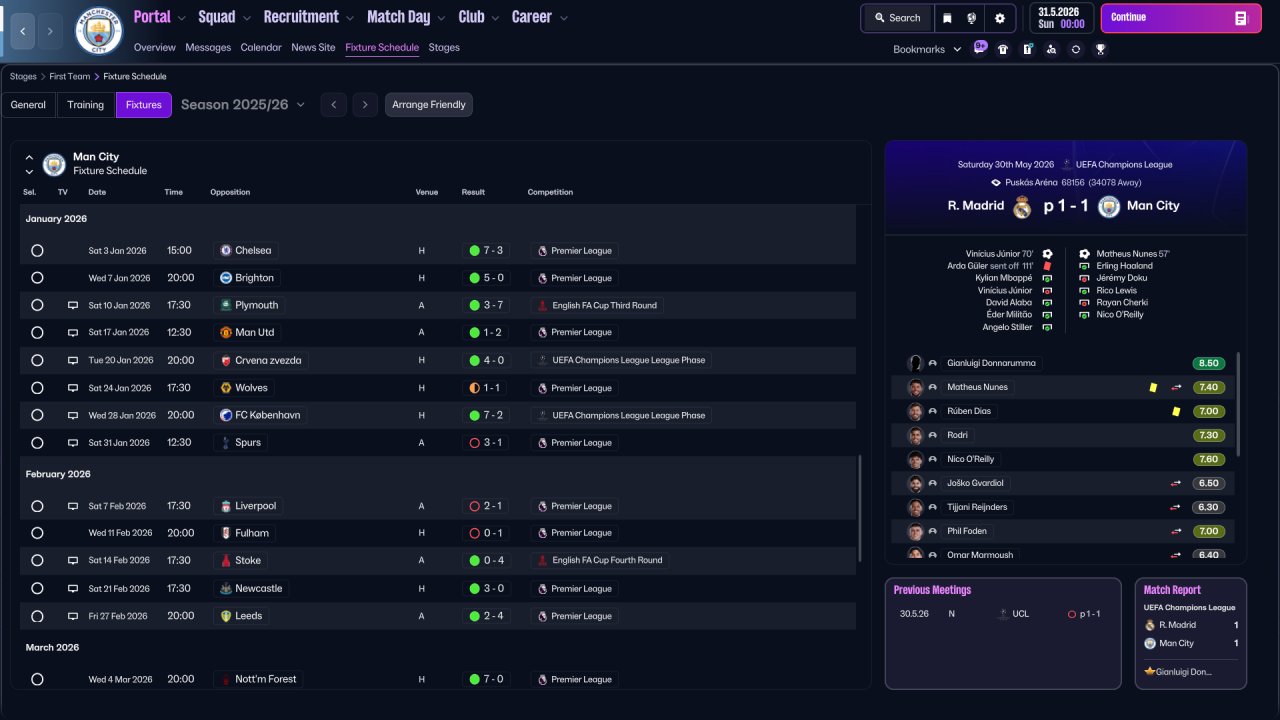Click Matheus Nunes's yellow card icon
Viewport: 1280px width, 720px height.
pyautogui.click(x=1153, y=387)
